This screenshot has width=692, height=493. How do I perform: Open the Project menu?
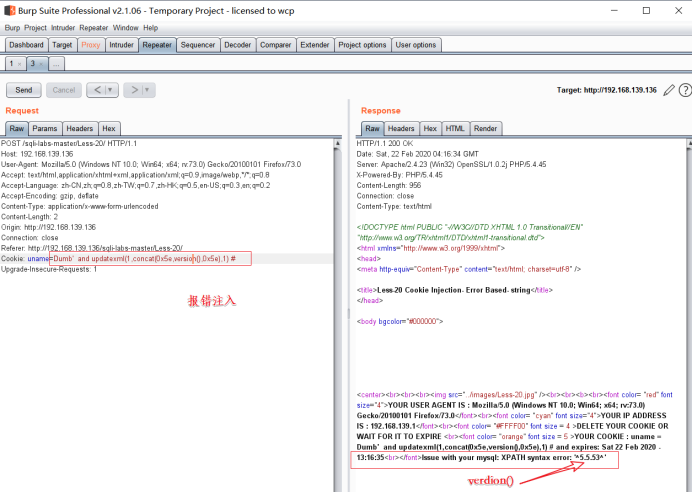tap(35, 28)
